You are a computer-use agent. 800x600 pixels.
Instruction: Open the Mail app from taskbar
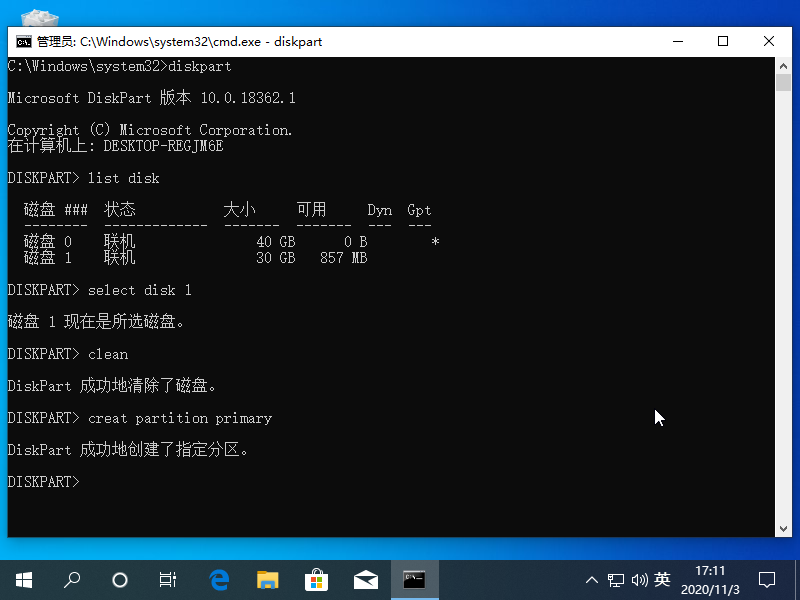366,580
